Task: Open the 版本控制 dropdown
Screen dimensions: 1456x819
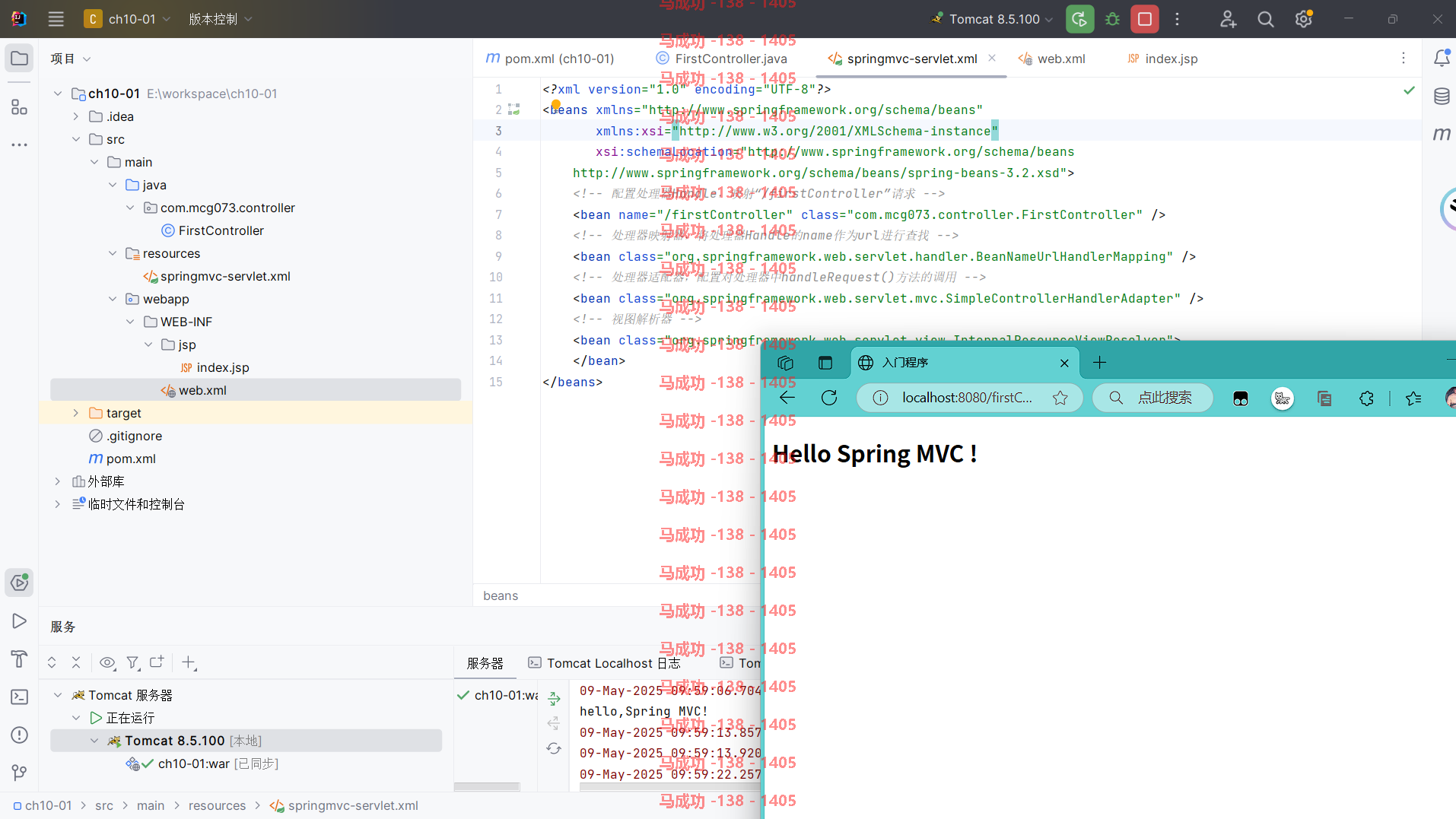Action: pos(220,19)
